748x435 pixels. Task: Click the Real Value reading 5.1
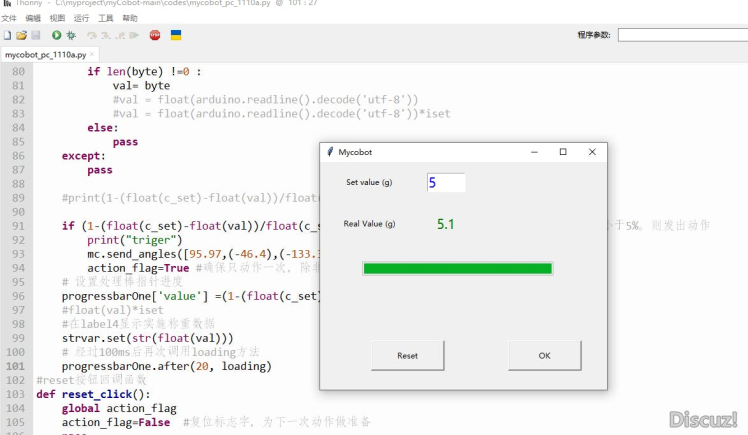coord(446,224)
